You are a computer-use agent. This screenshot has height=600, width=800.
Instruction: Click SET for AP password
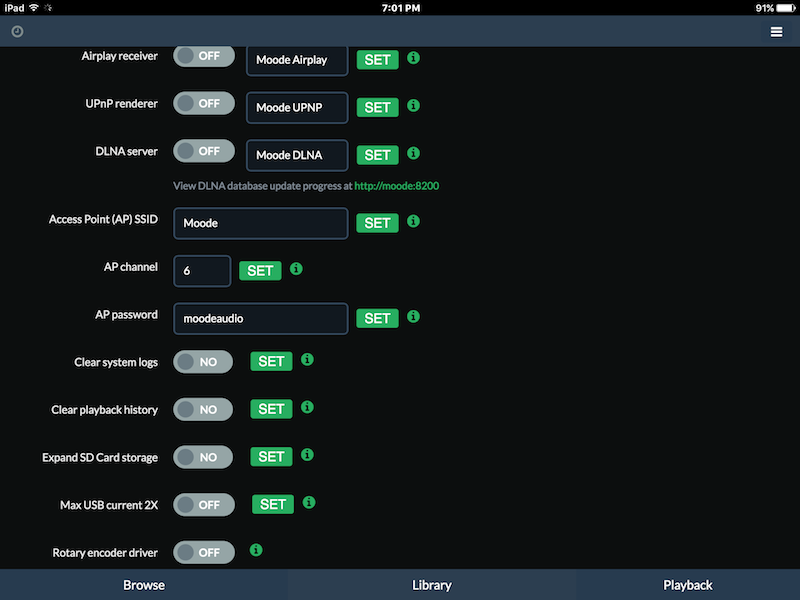click(x=378, y=318)
